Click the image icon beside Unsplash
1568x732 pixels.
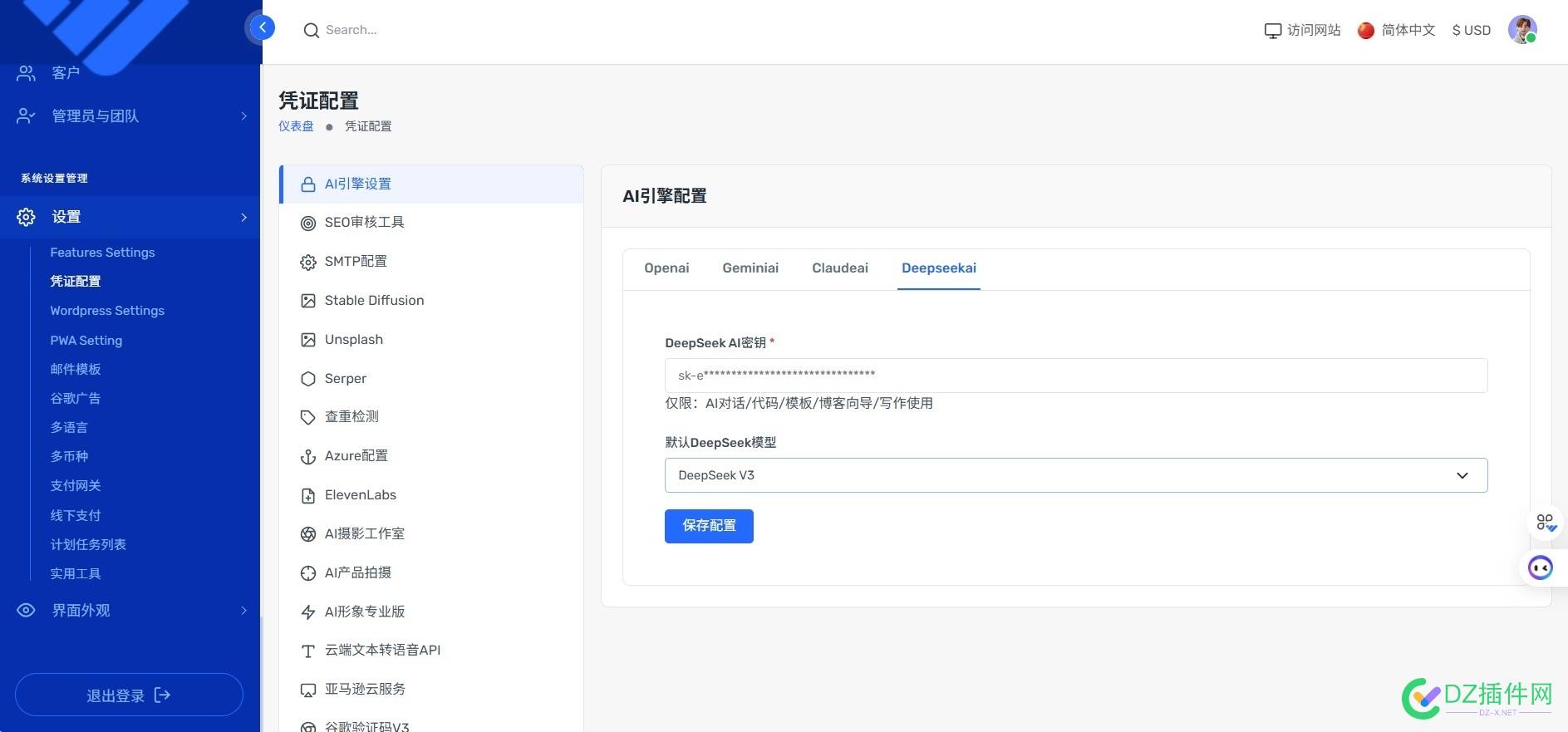[x=307, y=340]
